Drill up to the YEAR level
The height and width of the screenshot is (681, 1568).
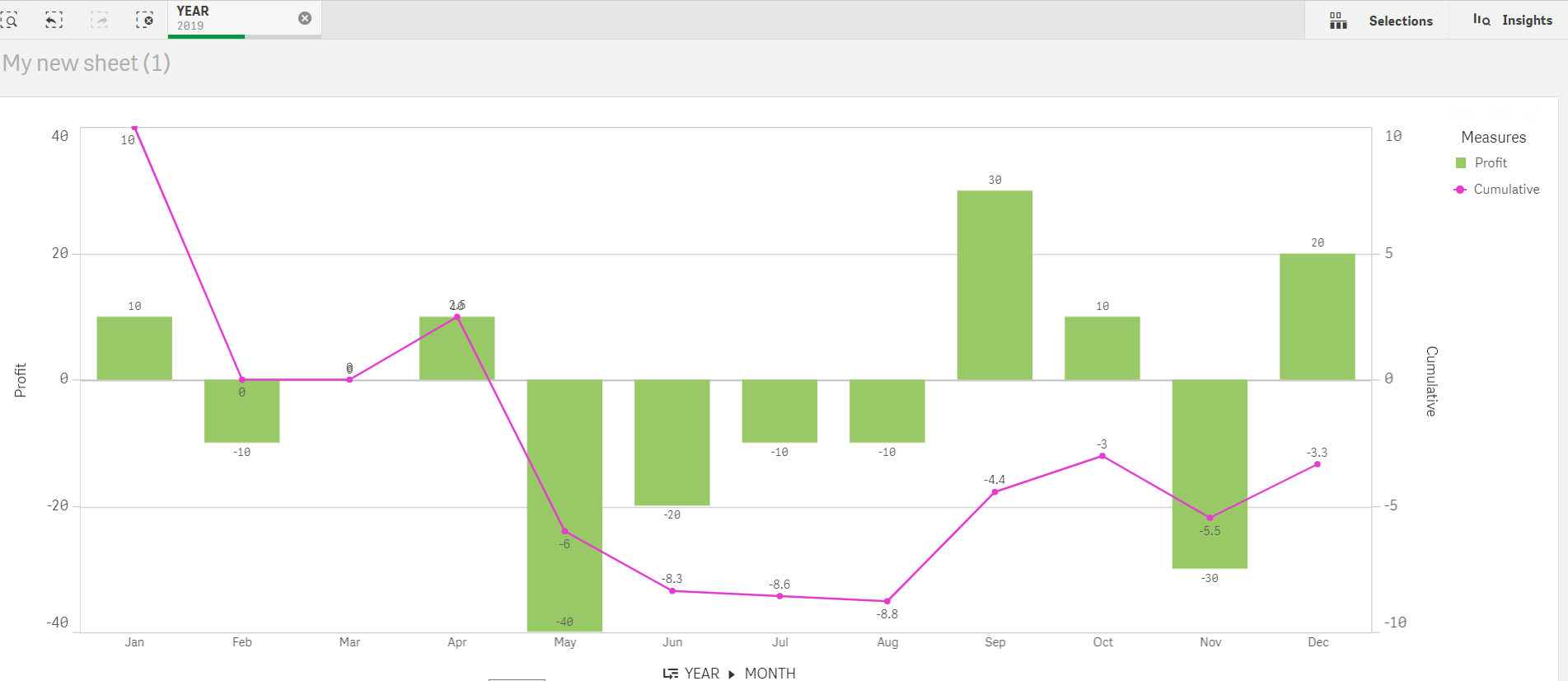701,674
